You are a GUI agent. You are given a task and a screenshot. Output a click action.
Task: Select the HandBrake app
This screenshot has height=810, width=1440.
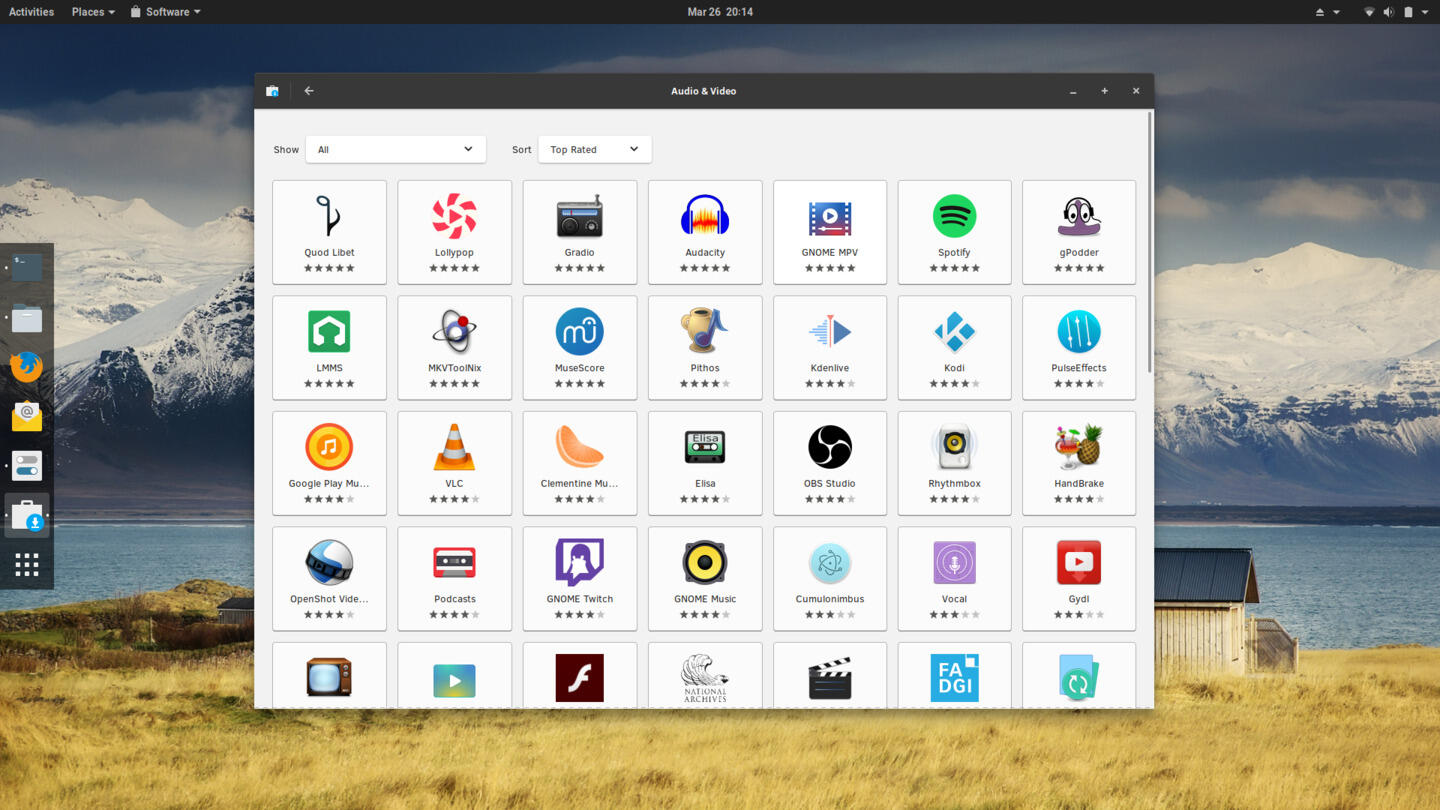pos(1079,463)
